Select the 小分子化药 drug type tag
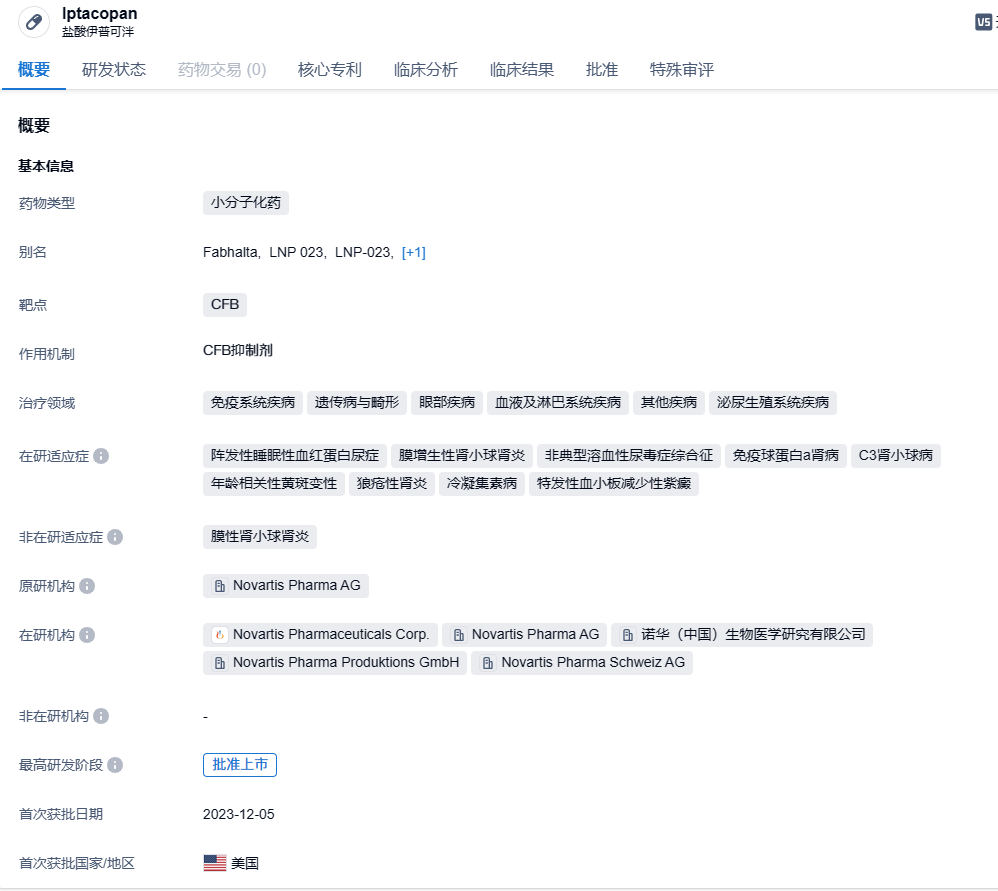The image size is (998, 891). (246, 203)
